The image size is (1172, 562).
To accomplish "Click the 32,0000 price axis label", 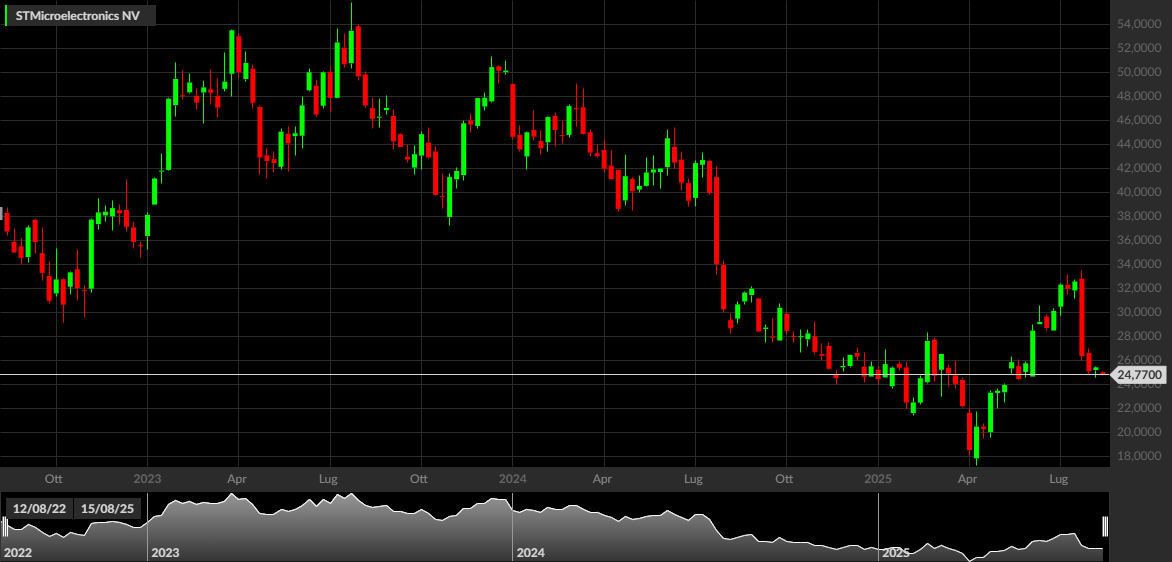I will tap(1139, 288).
